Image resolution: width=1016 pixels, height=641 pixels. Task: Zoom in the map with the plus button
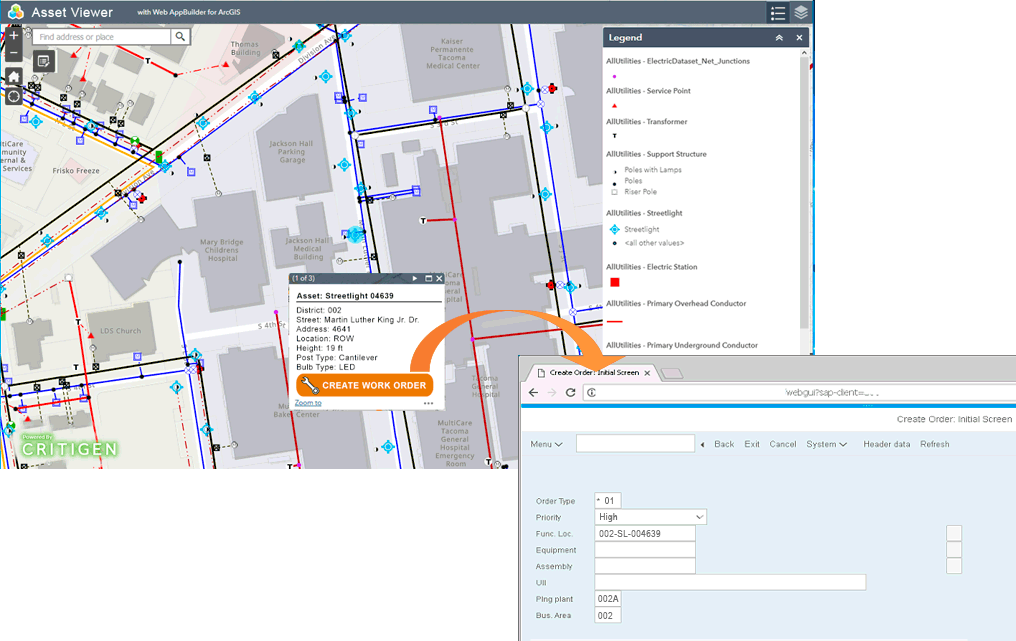tap(14, 36)
